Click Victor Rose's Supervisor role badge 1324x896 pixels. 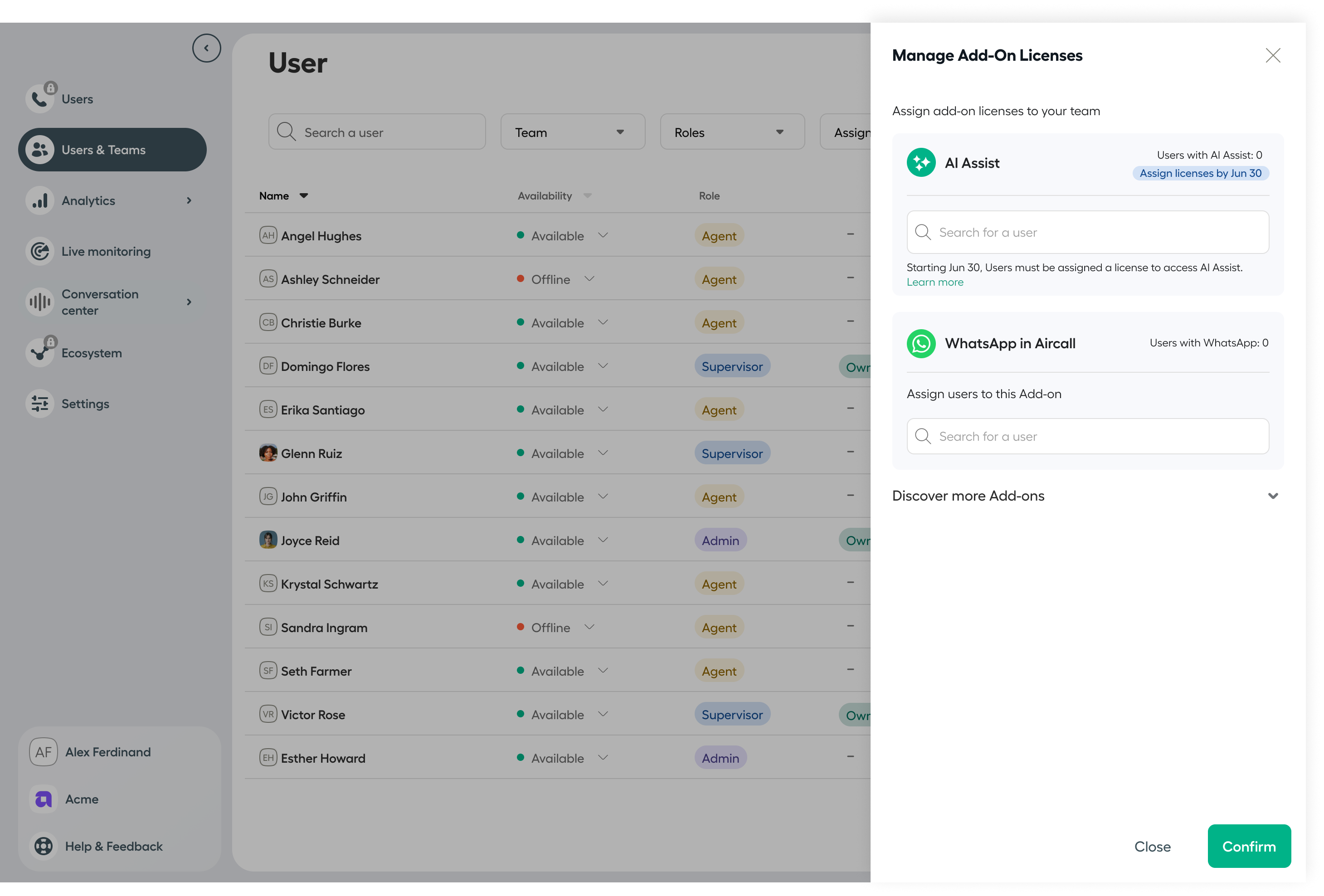click(732, 714)
